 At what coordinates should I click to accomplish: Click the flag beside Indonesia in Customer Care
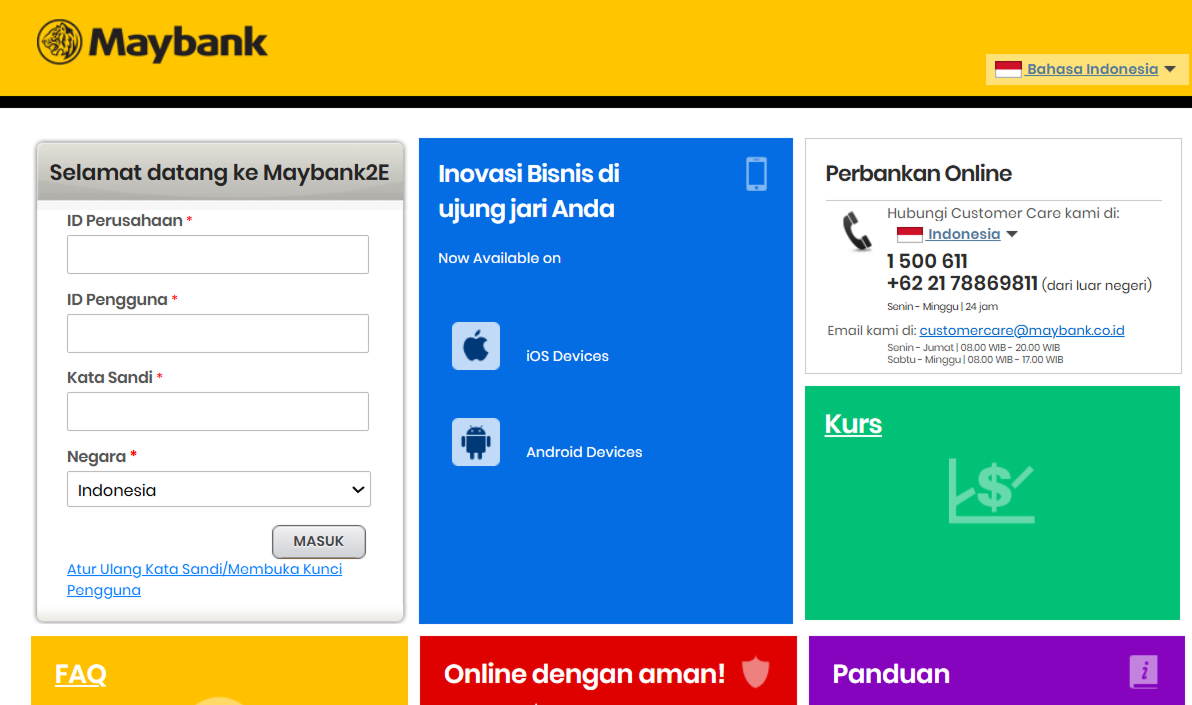point(909,234)
